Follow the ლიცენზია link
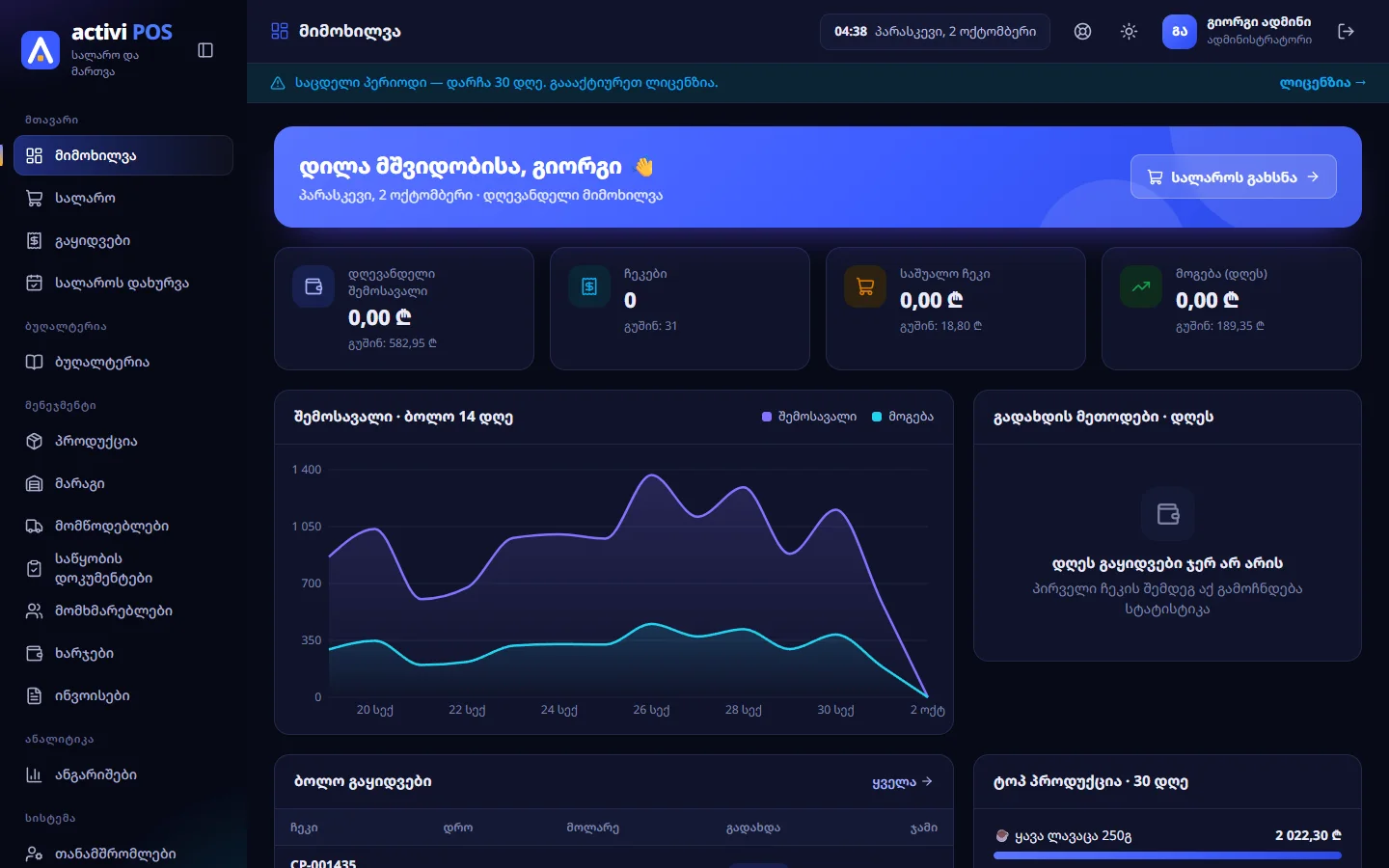 click(x=1322, y=83)
